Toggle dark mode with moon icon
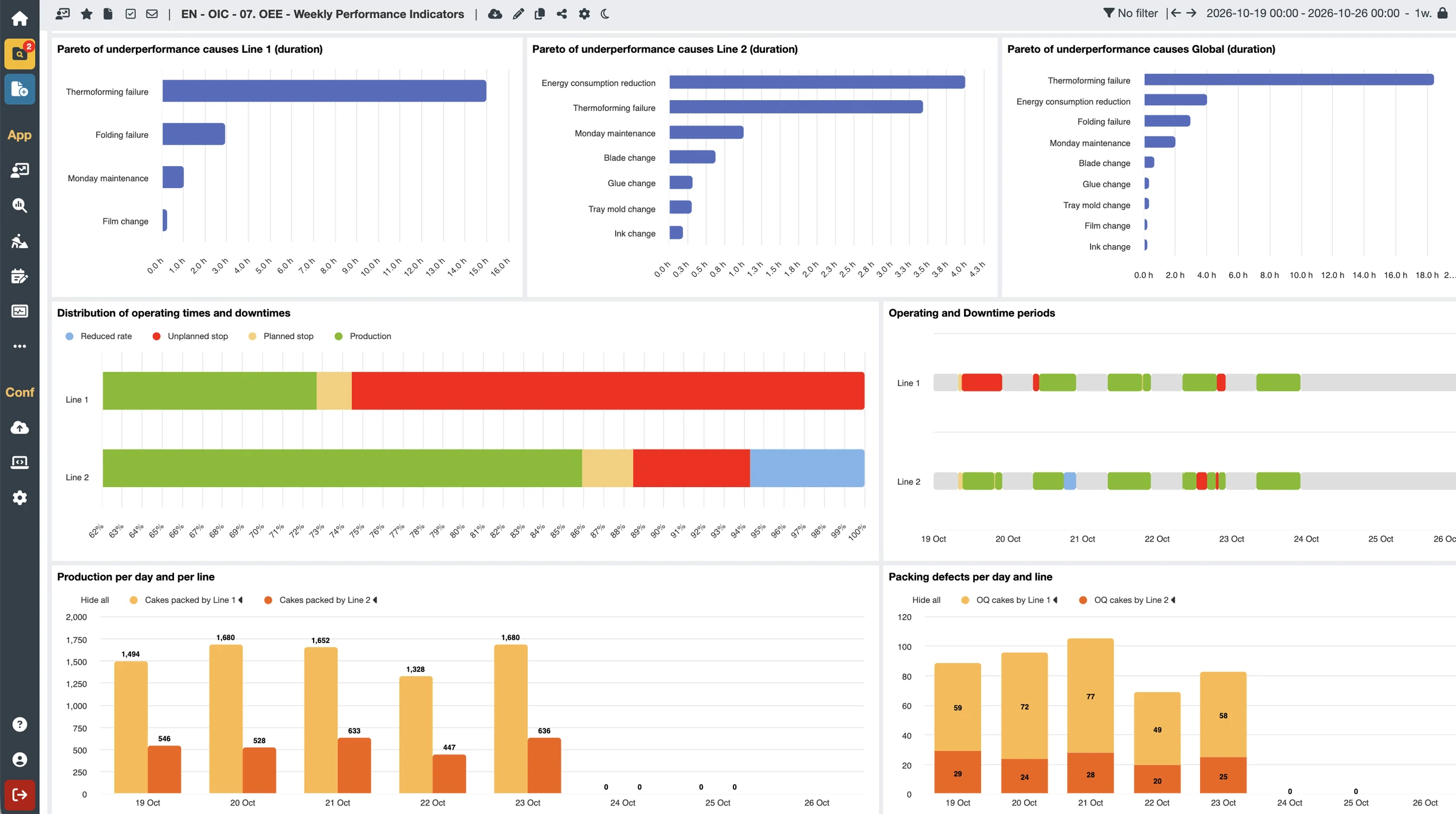 click(x=605, y=13)
